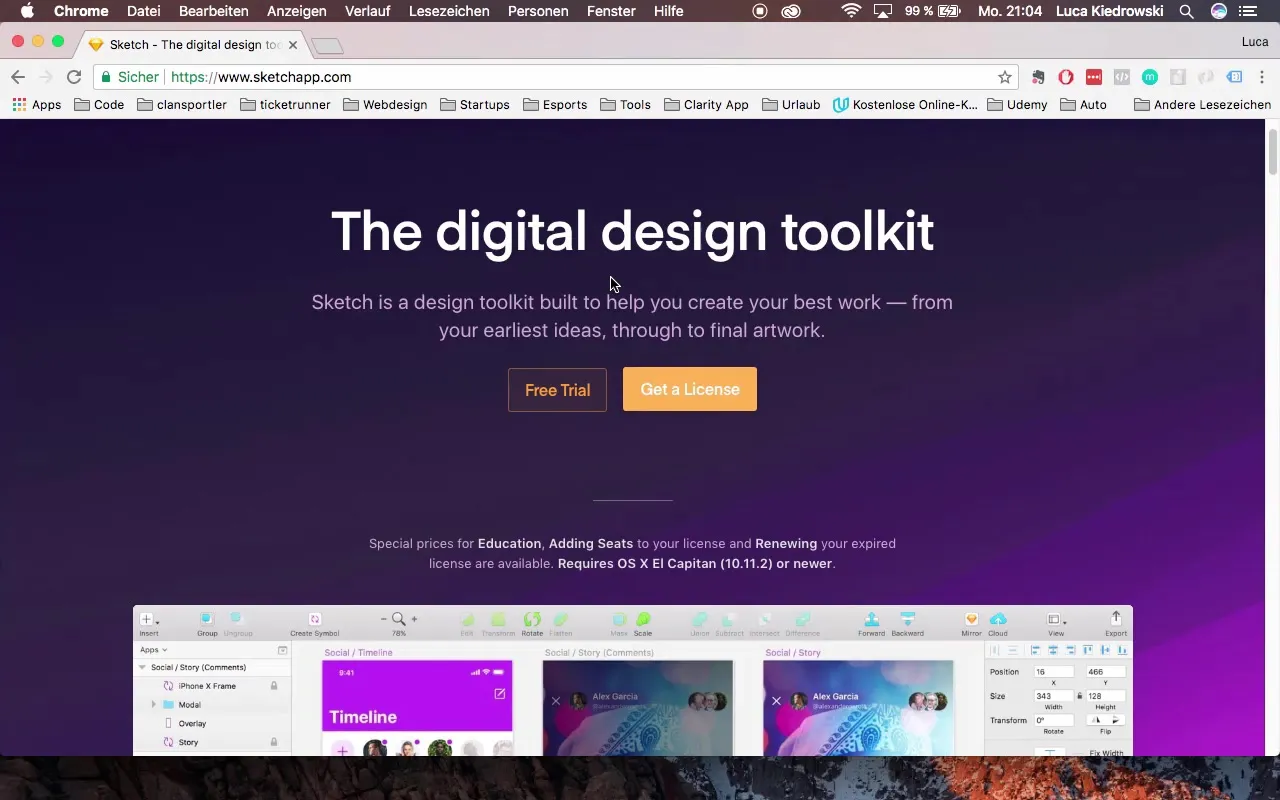Screen dimensions: 1280x800
Task: Open the Chrome three-dot menu
Action: coord(1261,77)
